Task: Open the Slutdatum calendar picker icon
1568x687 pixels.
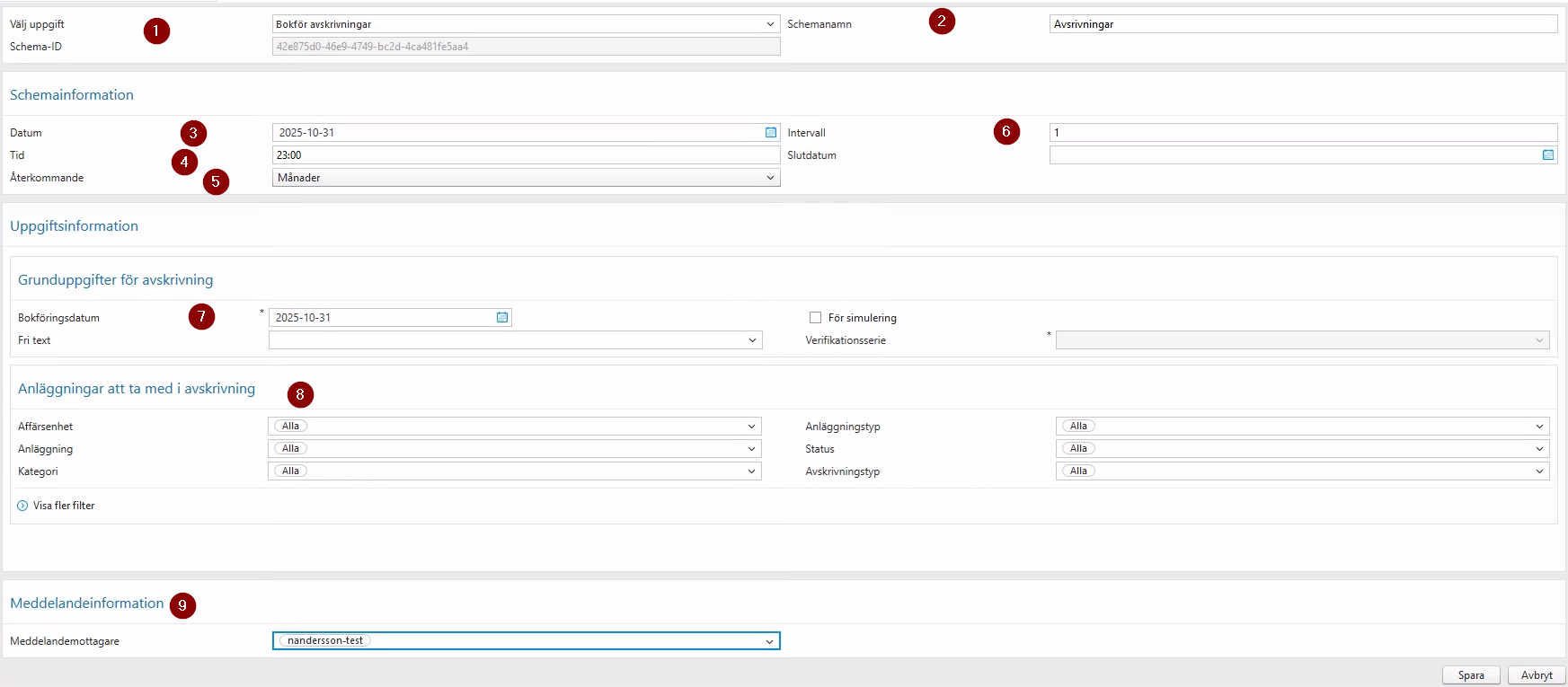Action: (x=1547, y=155)
